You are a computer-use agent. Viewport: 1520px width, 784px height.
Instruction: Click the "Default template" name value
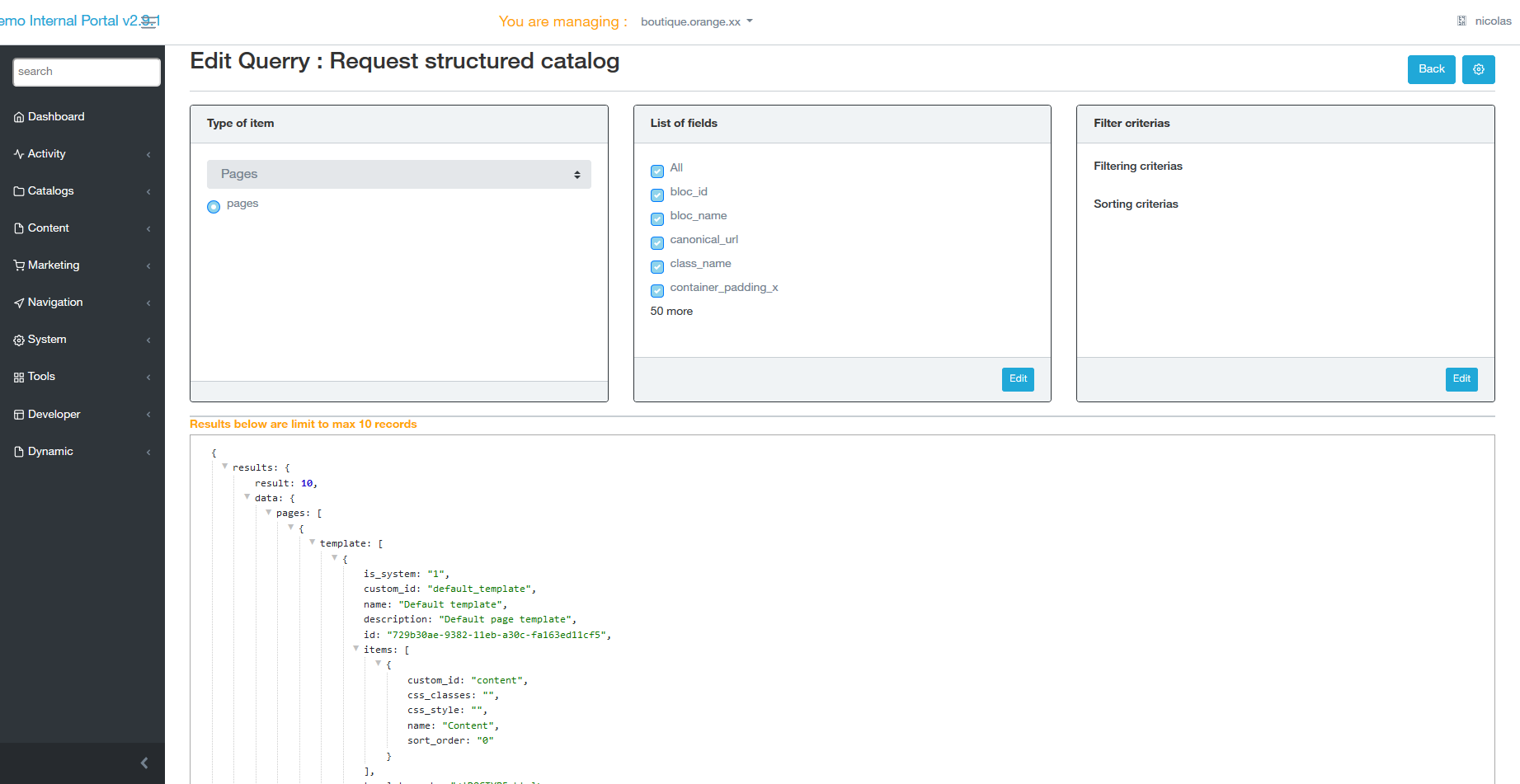(451, 604)
